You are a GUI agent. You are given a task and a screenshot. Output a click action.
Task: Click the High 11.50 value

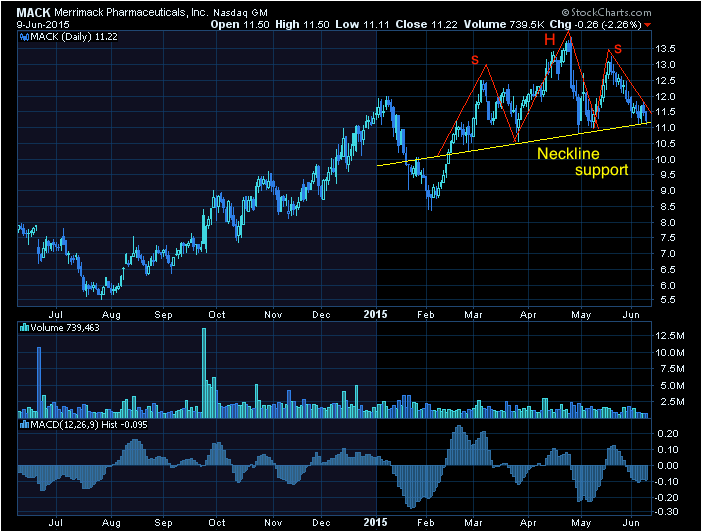[302, 25]
